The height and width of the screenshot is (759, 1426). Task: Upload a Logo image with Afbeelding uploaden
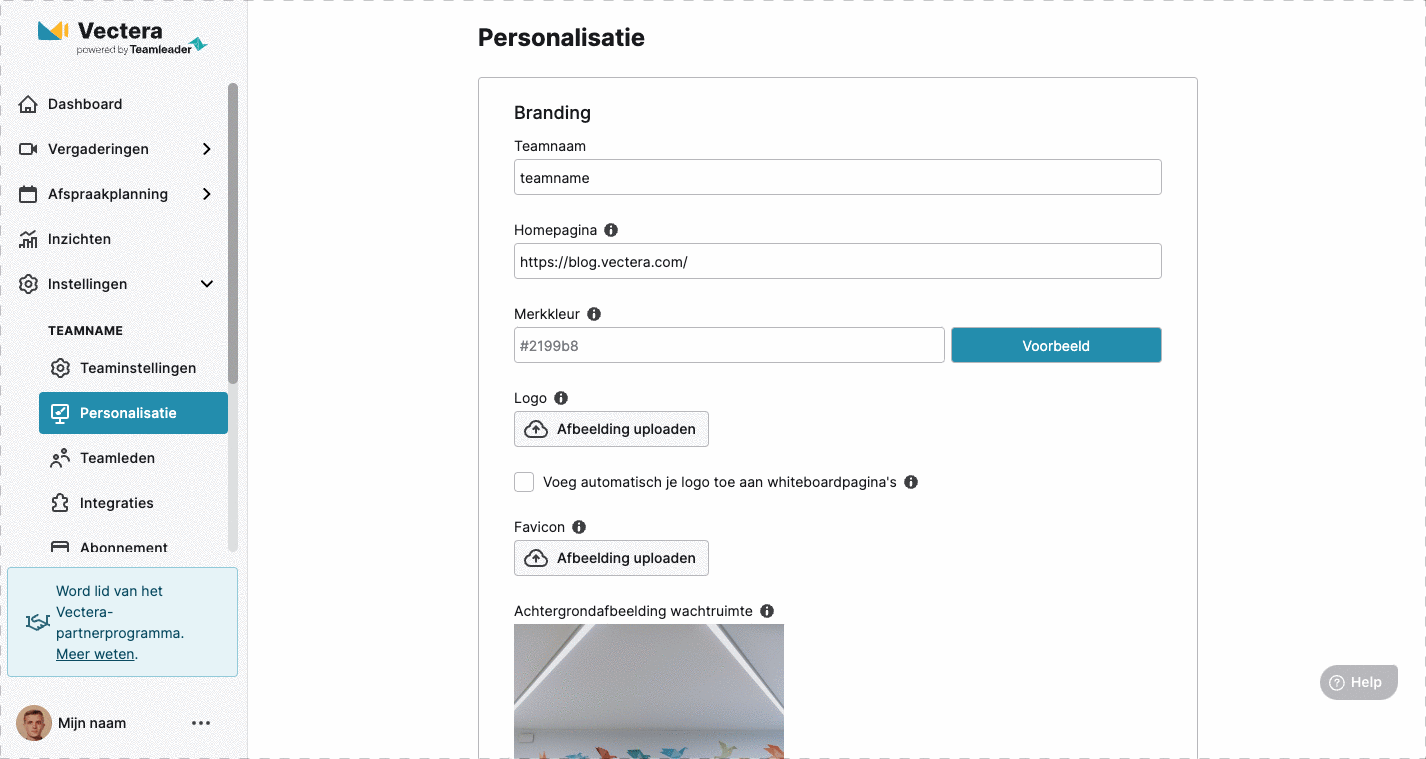[611, 429]
